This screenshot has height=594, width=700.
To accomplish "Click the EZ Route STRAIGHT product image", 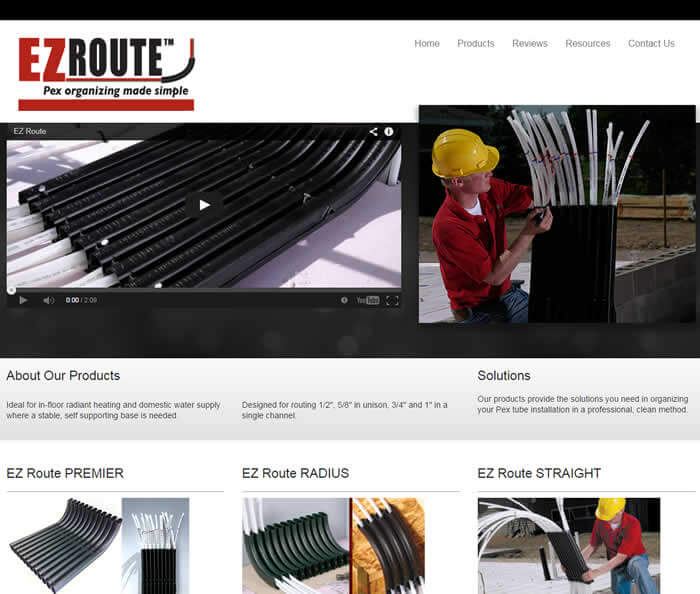I will [x=569, y=546].
